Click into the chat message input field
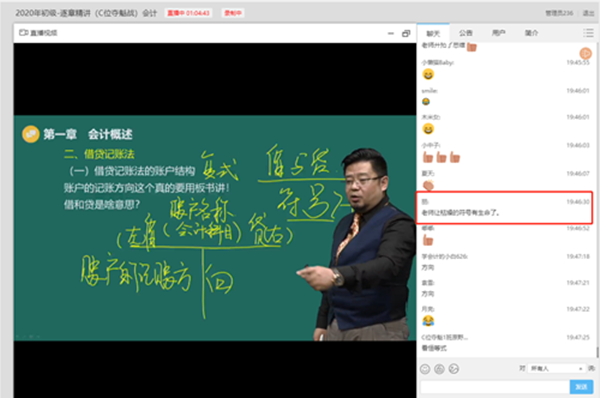The width and height of the screenshot is (600, 398). pyautogui.click(x=494, y=387)
